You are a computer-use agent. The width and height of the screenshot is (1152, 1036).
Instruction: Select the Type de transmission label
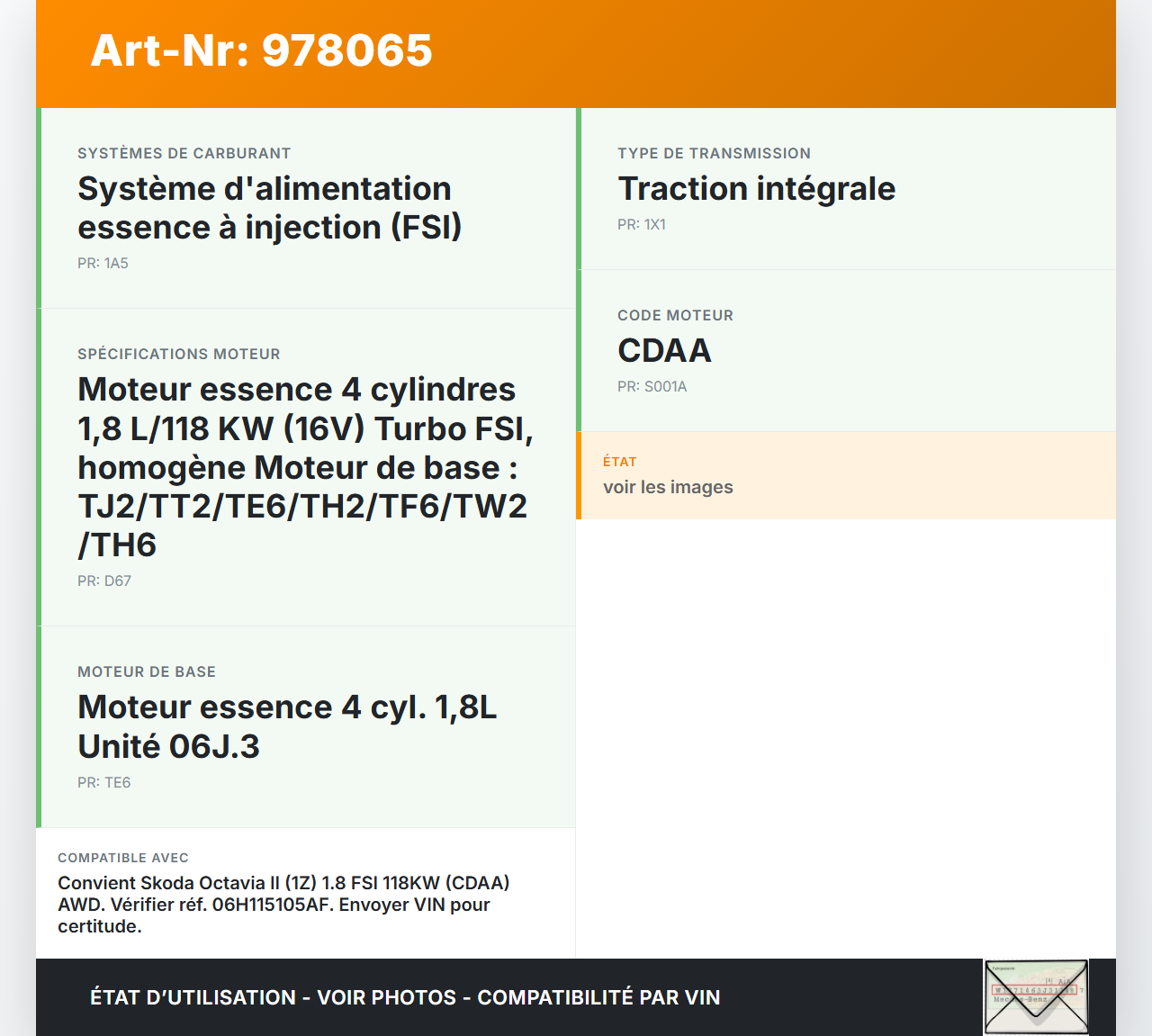click(714, 153)
